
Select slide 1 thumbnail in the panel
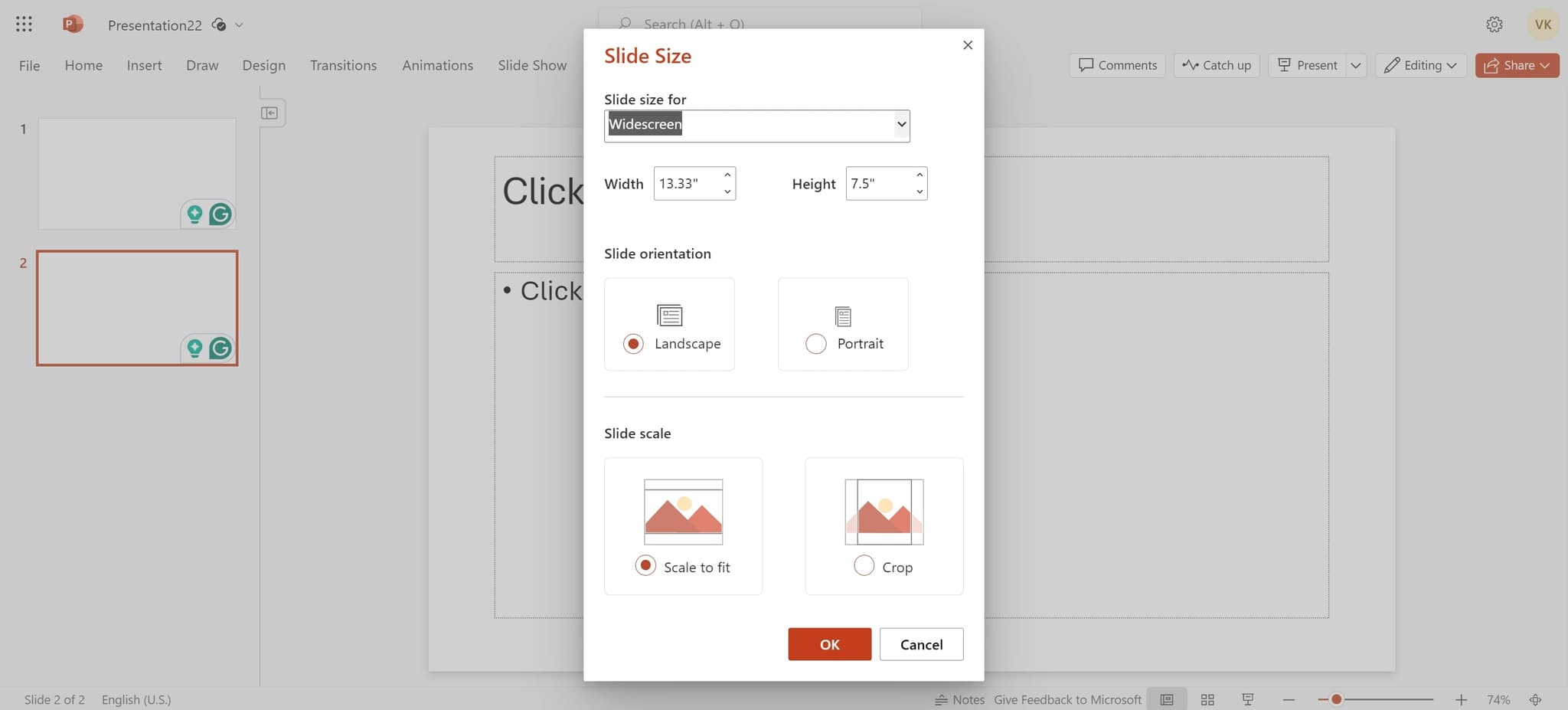136,173
